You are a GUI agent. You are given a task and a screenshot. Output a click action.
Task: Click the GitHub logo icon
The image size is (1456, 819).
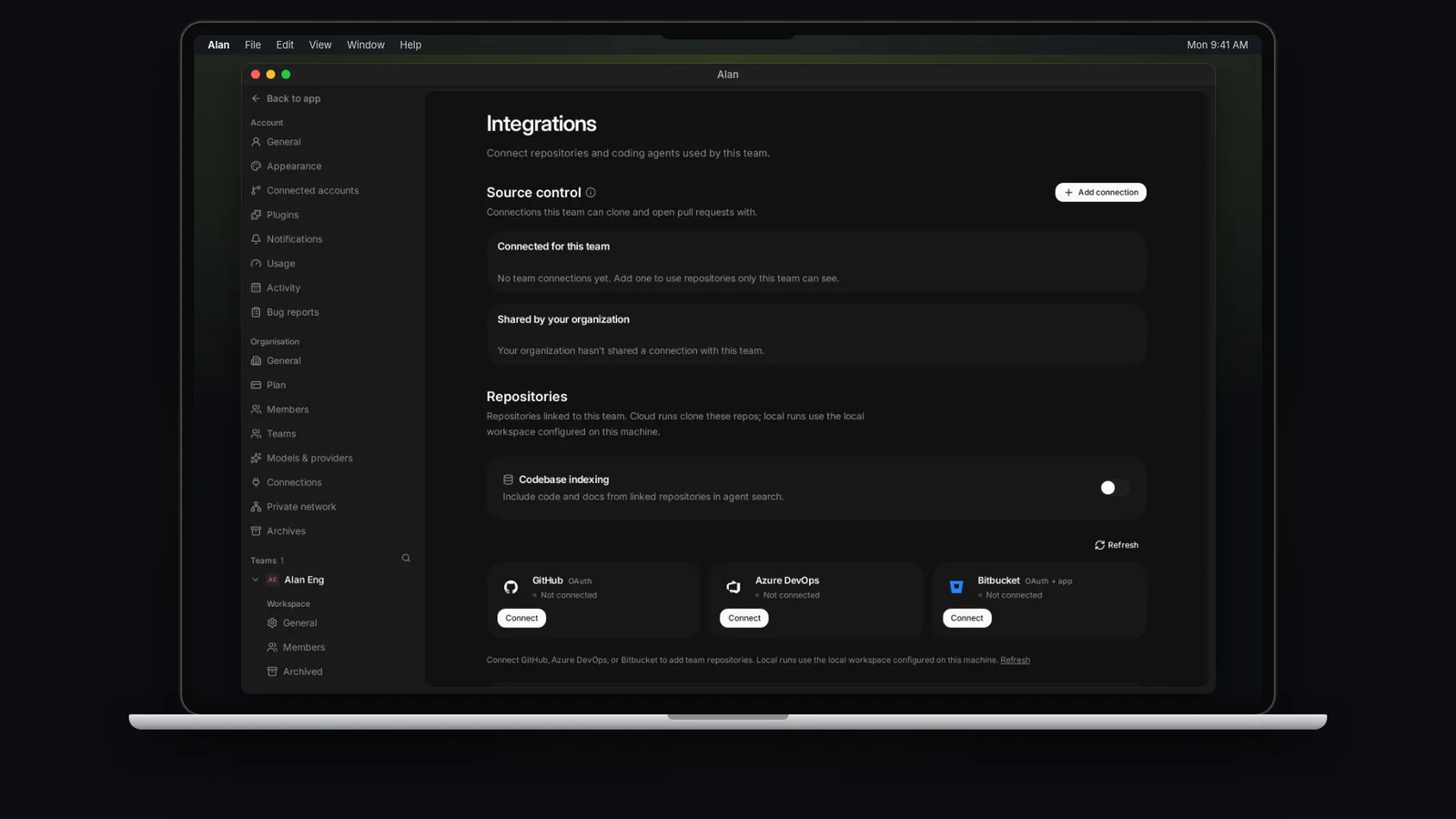511,587
